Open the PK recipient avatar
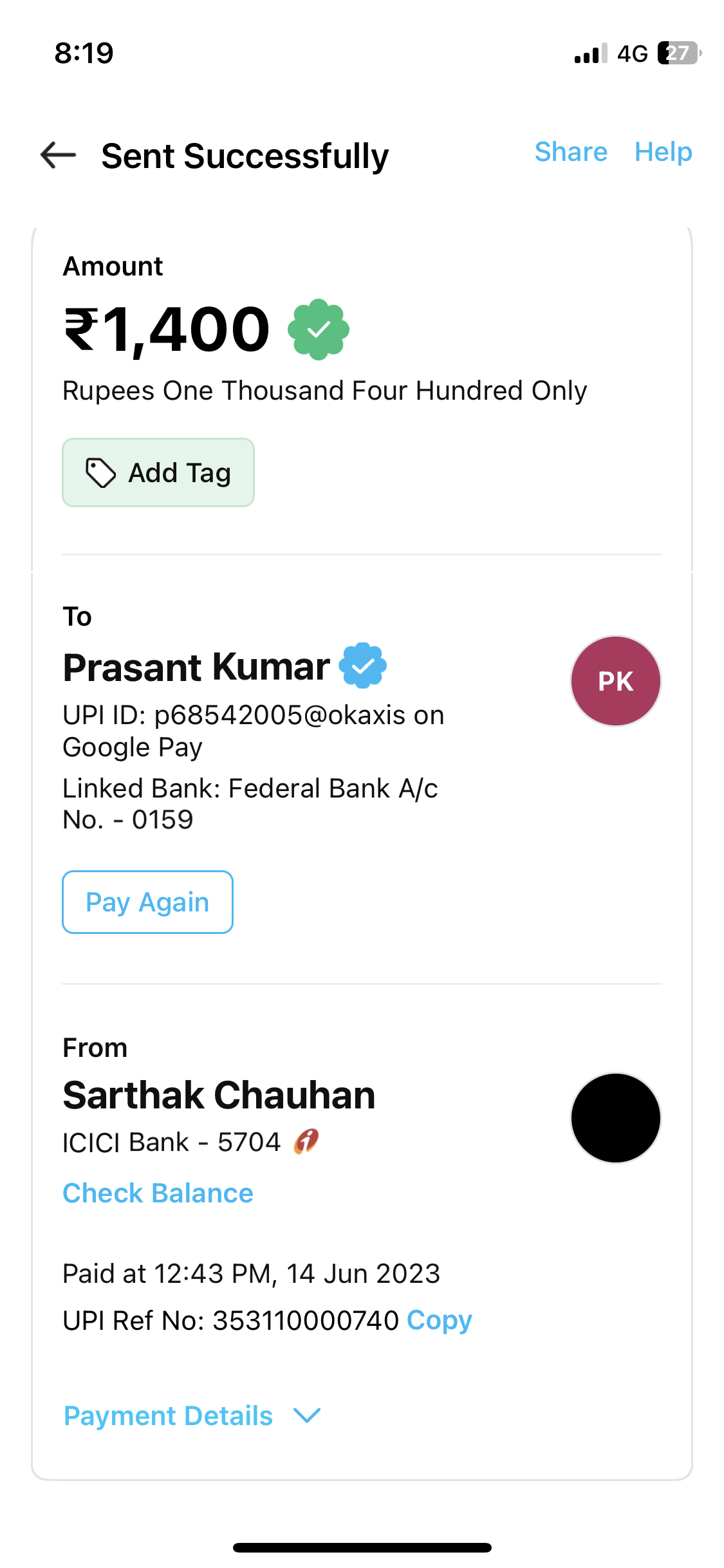The width and height of the screenshot is (724, 1568). [x=616, y=681]
